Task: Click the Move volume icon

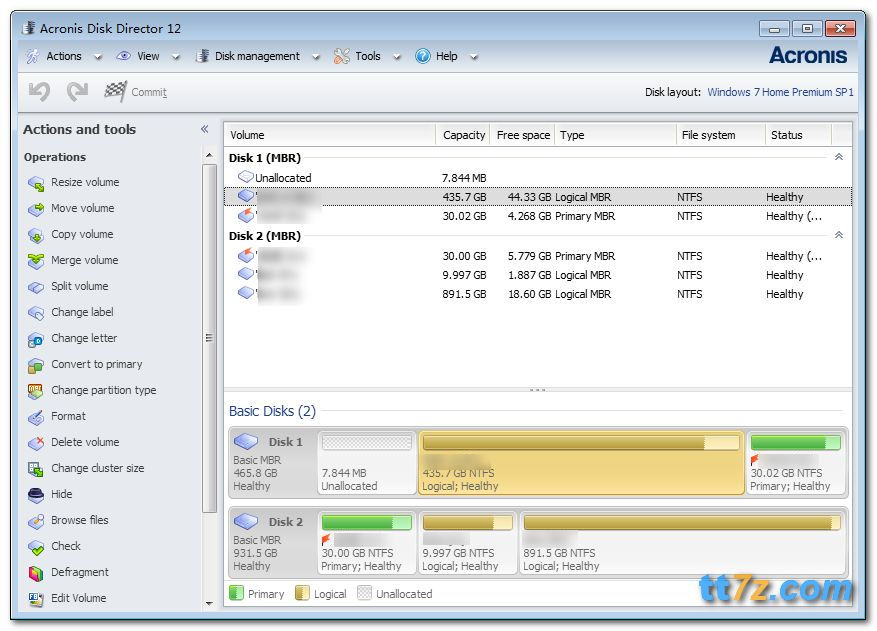Action: 36,209
